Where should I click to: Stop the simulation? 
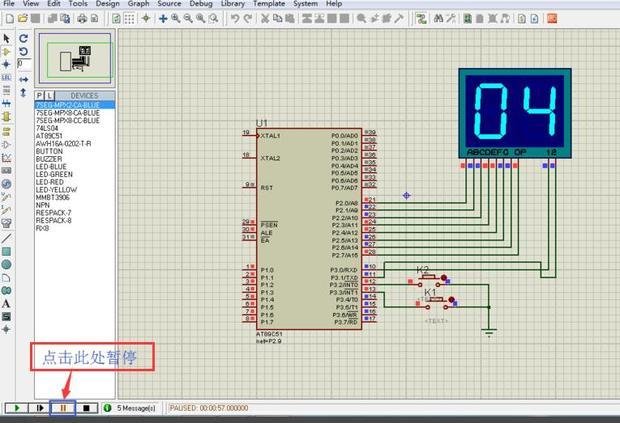coord(87,408)
